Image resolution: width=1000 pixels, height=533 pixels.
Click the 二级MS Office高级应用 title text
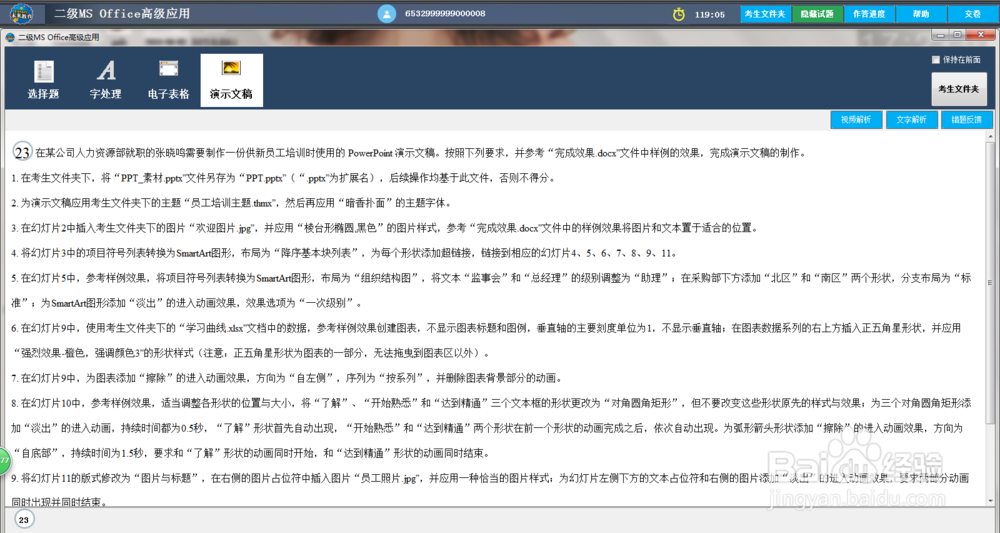click(122, 13)
